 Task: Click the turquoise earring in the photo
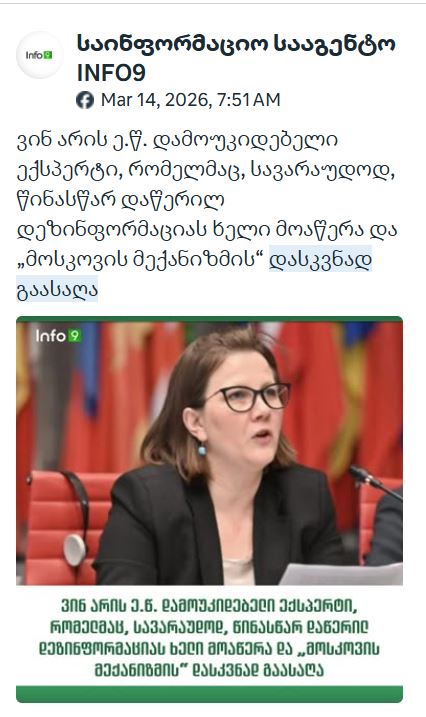pos(202,449)
